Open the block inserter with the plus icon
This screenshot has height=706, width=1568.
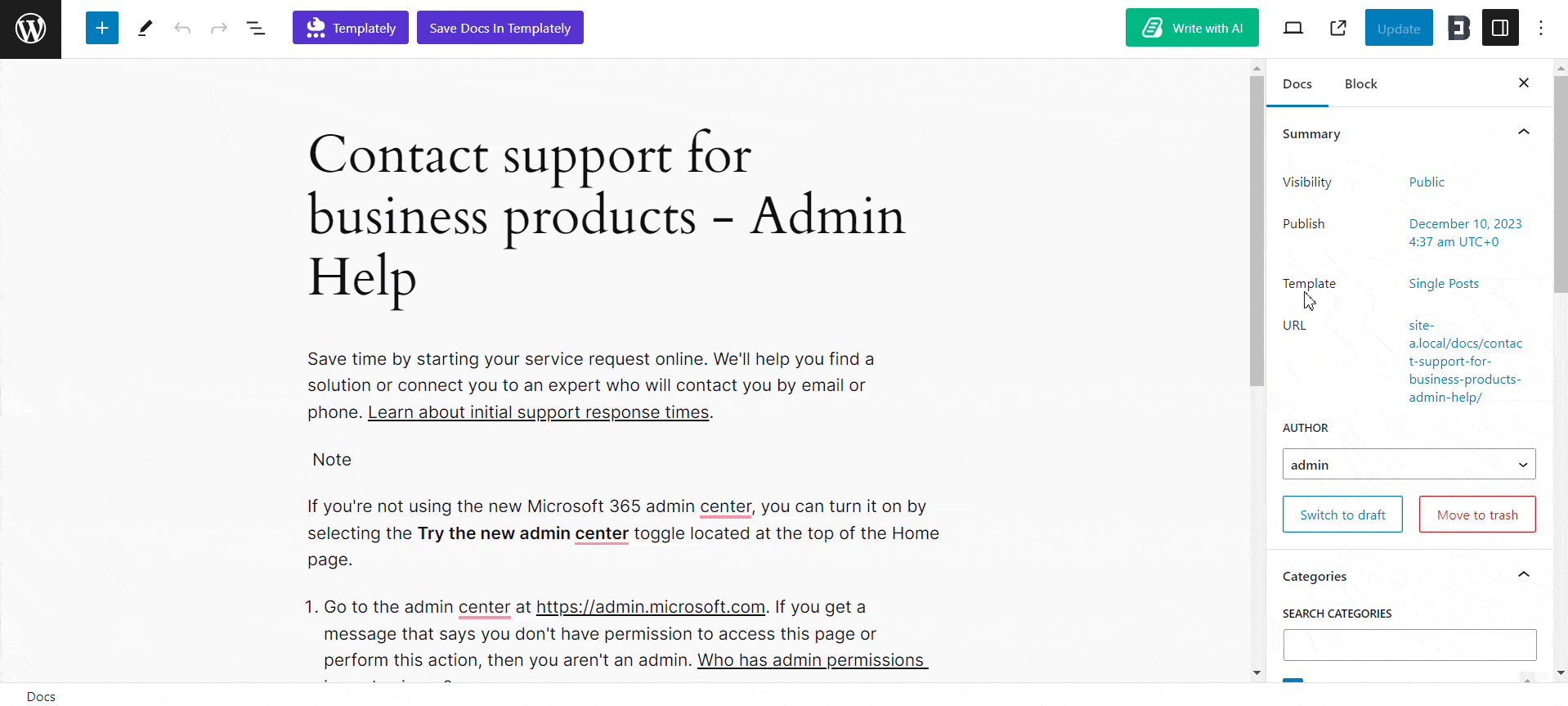[101, 27]
